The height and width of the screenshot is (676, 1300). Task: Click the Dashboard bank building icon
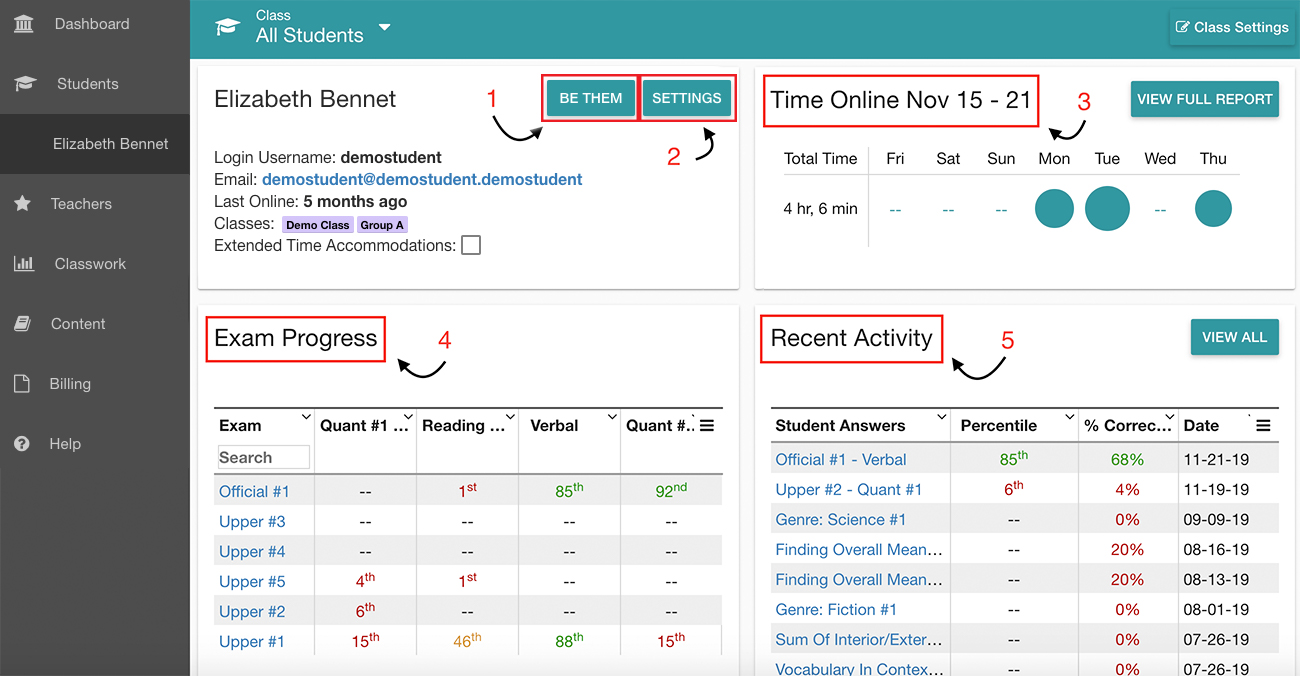pyautogui.click(x=23, y=24)
